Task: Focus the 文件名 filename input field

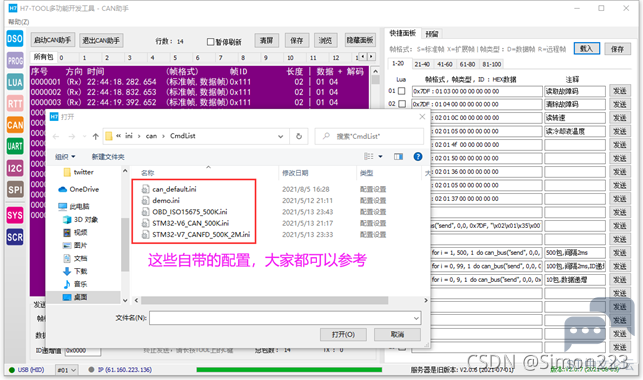Action: [280, 318]
